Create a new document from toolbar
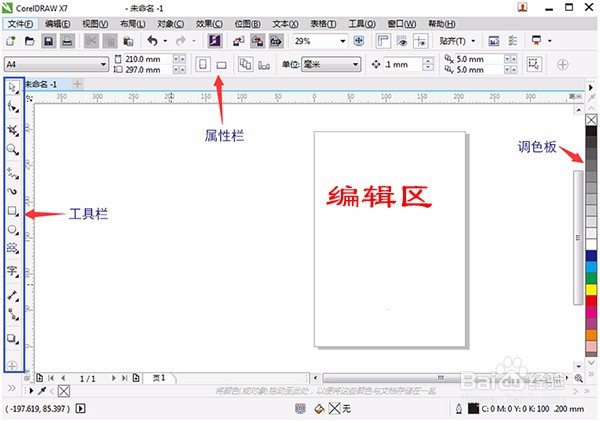Image resolution: width=600 pixels, height=421 pixels. click(x=11, y=41)
